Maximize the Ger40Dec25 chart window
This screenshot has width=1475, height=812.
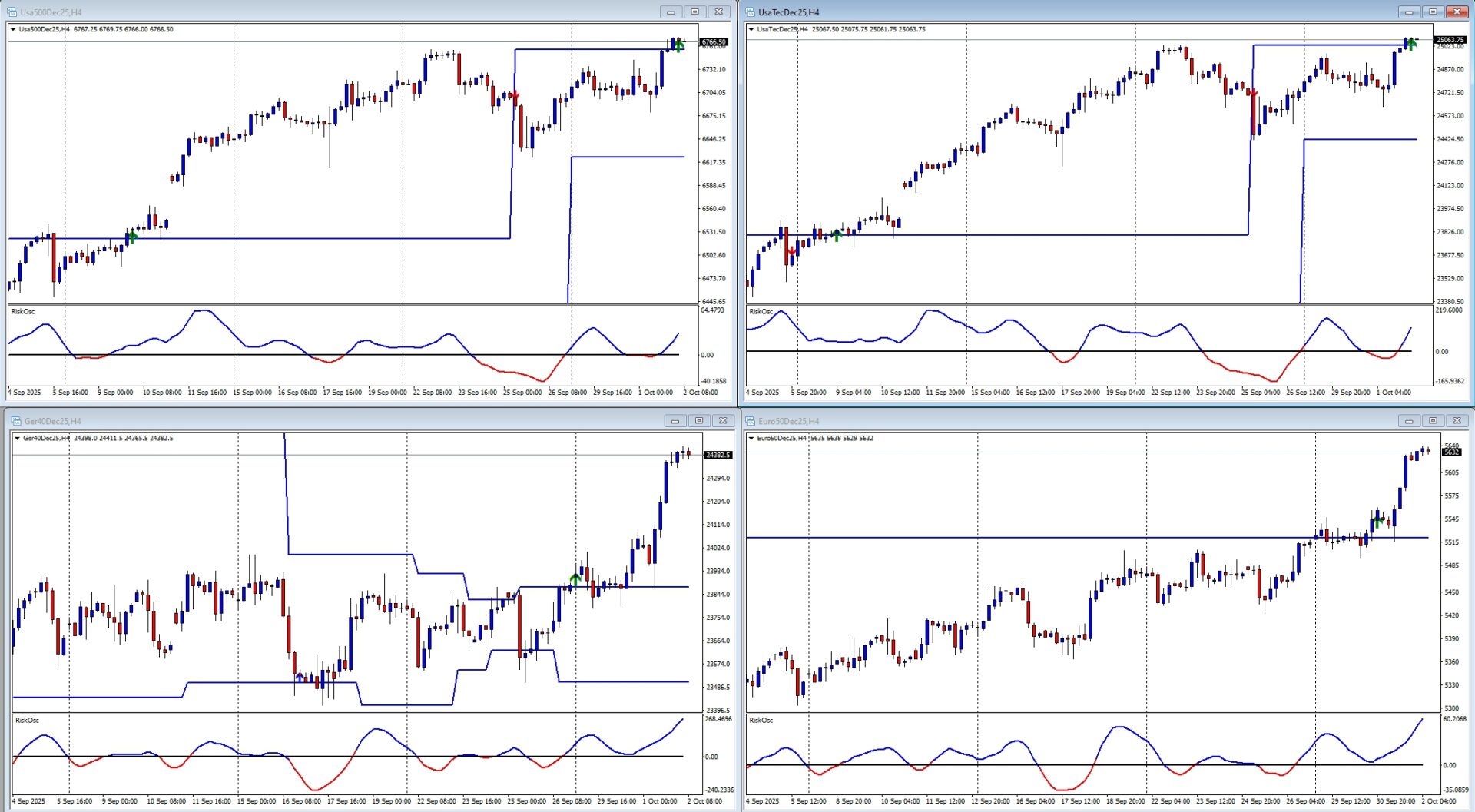click(699, 421)
